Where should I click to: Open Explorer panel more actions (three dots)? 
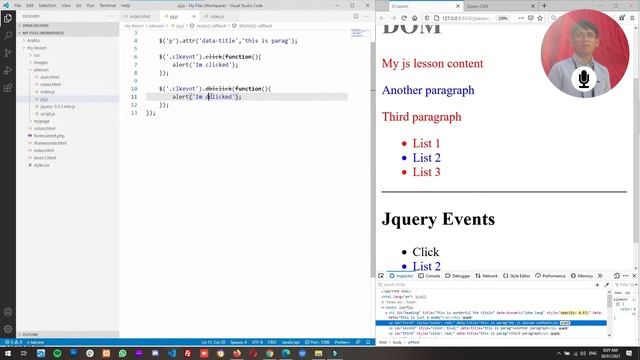[111, 16]
